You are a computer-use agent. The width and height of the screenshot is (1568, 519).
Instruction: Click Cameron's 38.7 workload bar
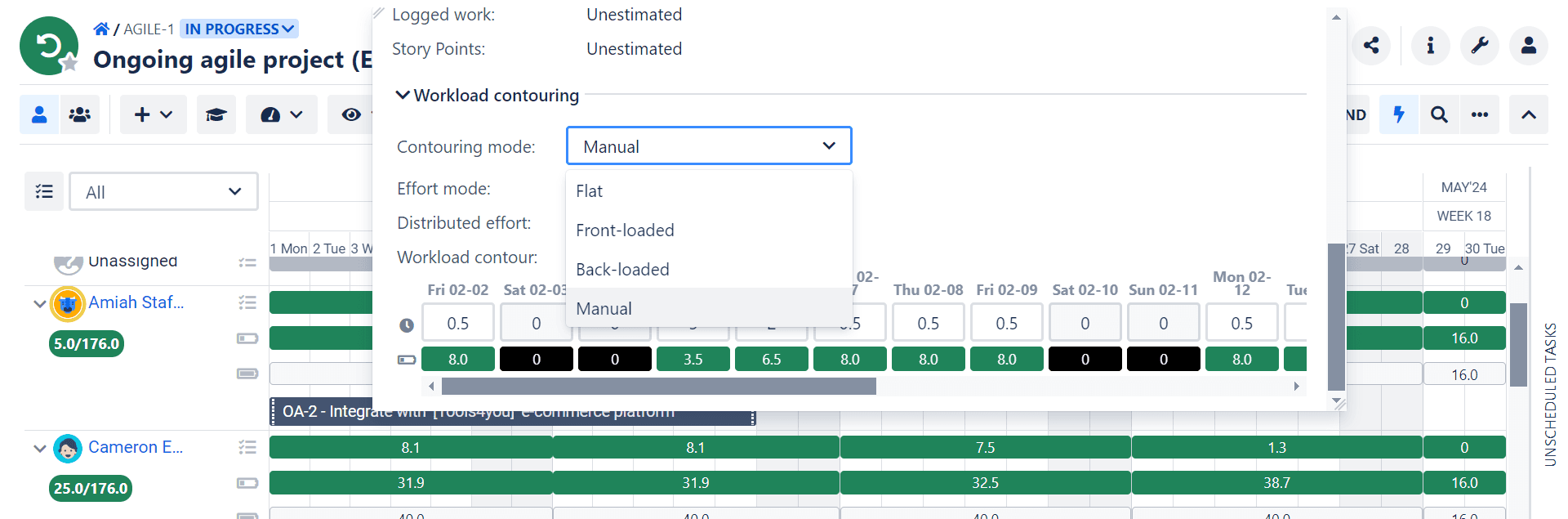(1277, 483)
